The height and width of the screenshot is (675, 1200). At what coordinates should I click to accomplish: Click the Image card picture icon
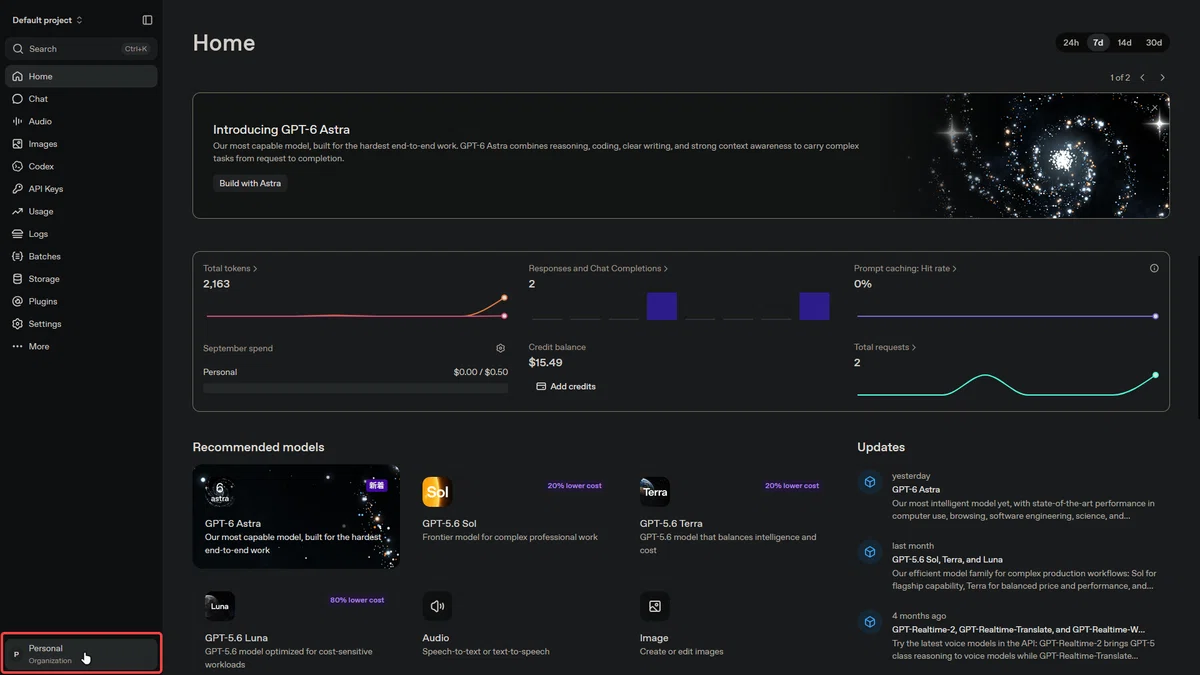click(x=655, y=606)
